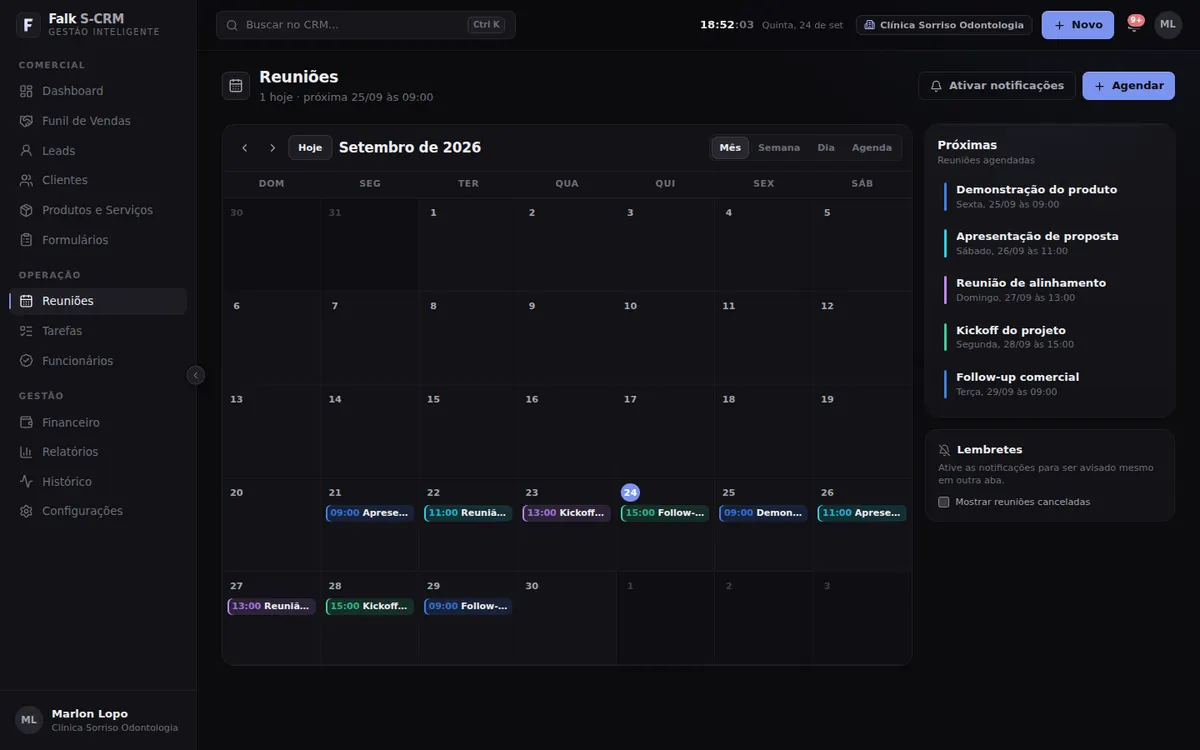Click the Agendar button
Image resolution: width=1200 pixels, height=750 pixels.
tap(1129, 86)
